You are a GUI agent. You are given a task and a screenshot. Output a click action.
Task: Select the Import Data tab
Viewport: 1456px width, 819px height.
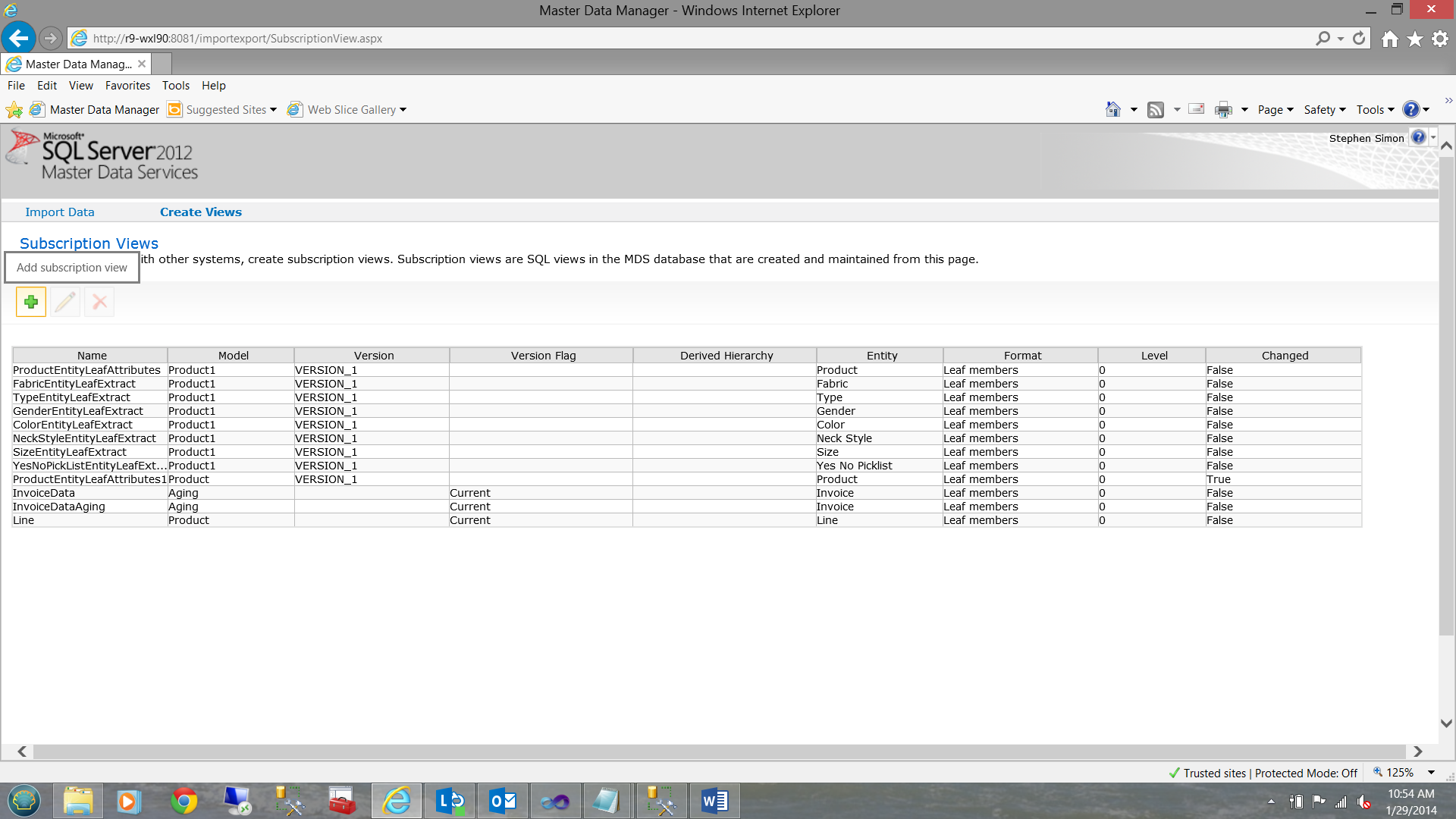tap(60, 211)
